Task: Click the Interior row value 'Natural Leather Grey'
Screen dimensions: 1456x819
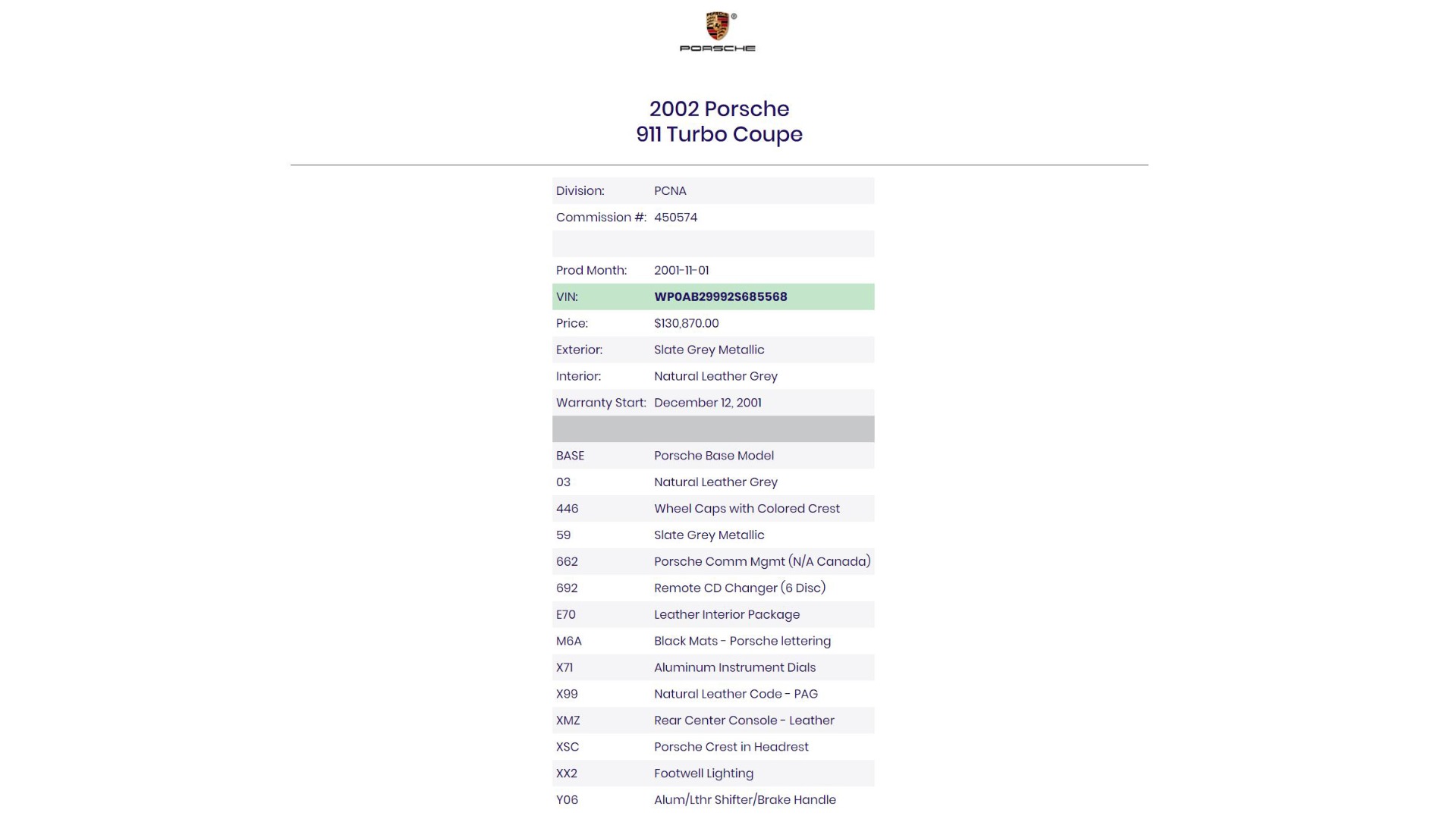Action: pyautogui.click(x=715, y=377)
